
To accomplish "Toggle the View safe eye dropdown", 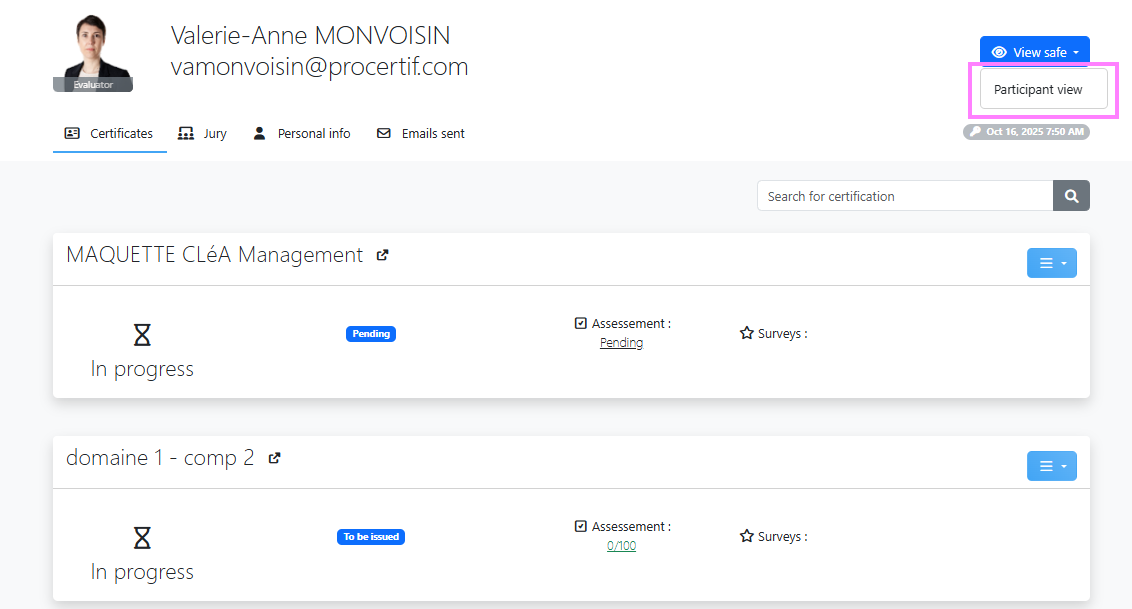I will coord(1034,52).
